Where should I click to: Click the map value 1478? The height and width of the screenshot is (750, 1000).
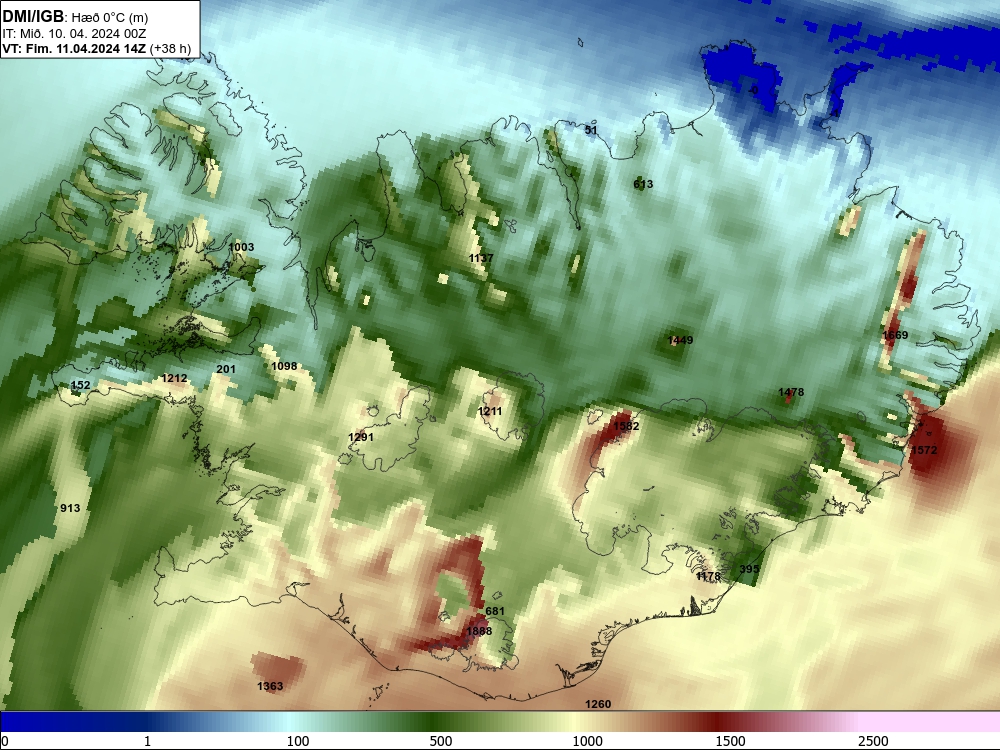(791, 392)
